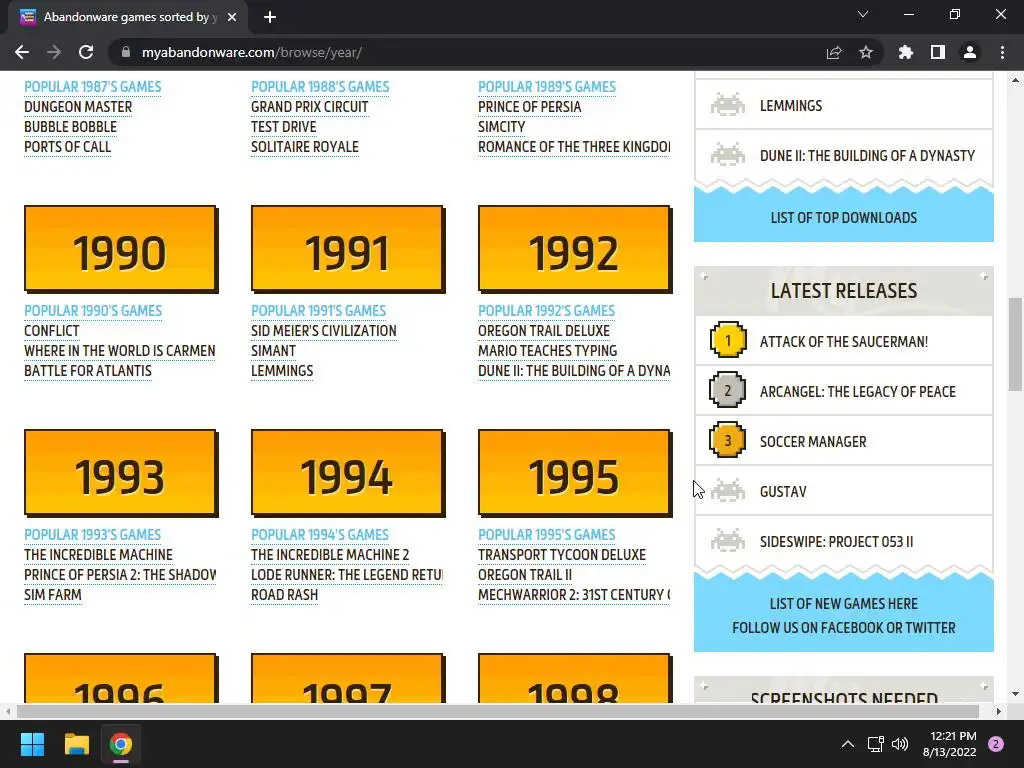The image size is (1024, 768).
Task: Click the Chrome taskbar icon
Action: pos(121,744)
